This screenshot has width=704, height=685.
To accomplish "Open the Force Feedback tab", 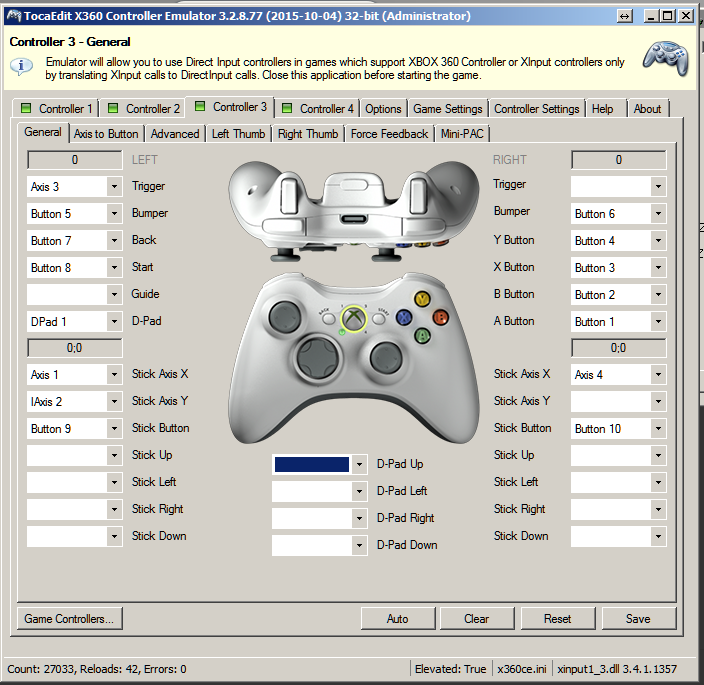I will tap(389, 133).
